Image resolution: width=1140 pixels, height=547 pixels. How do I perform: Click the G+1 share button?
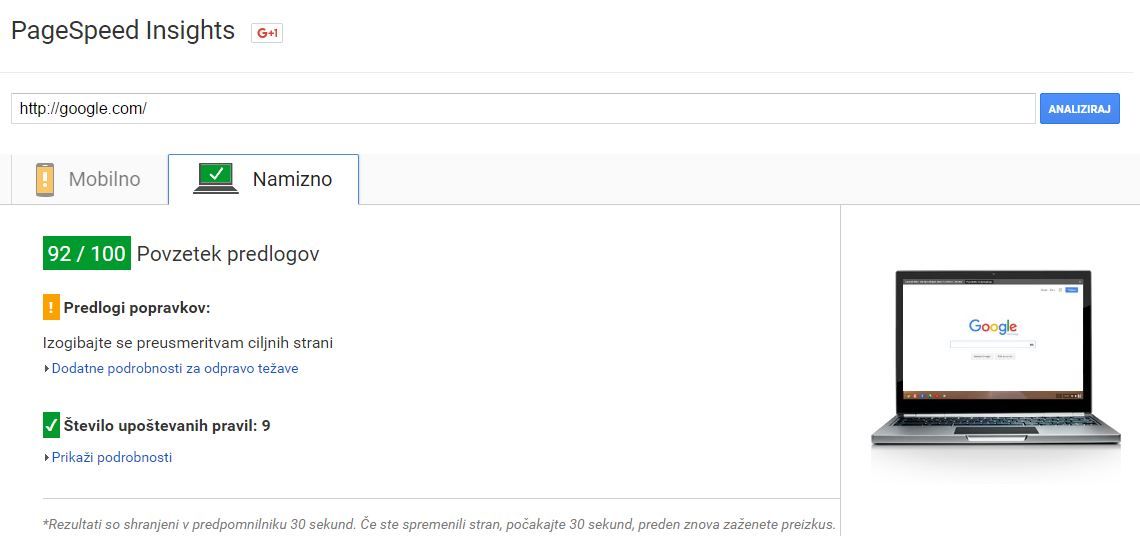click(267, 33)
